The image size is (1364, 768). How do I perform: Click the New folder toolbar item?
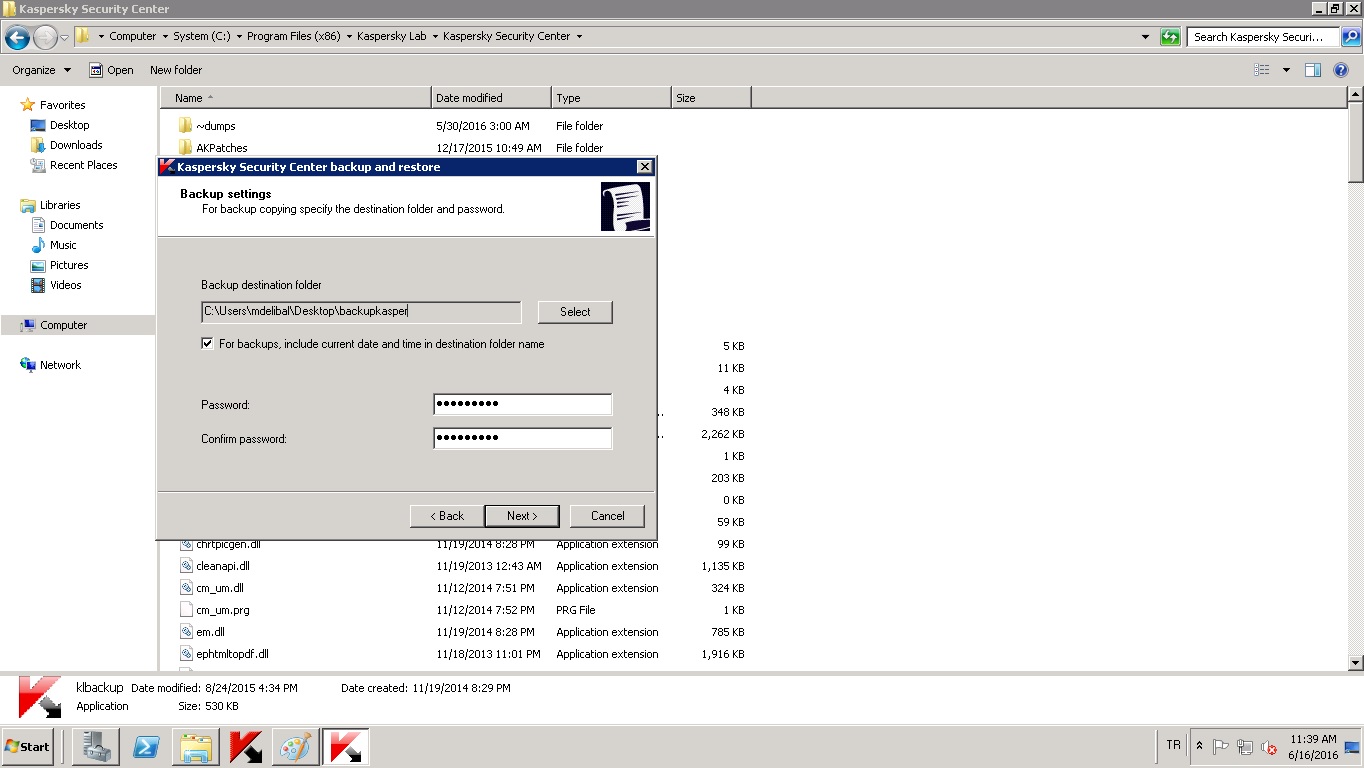pyautogui.click(x=176, y=70)
